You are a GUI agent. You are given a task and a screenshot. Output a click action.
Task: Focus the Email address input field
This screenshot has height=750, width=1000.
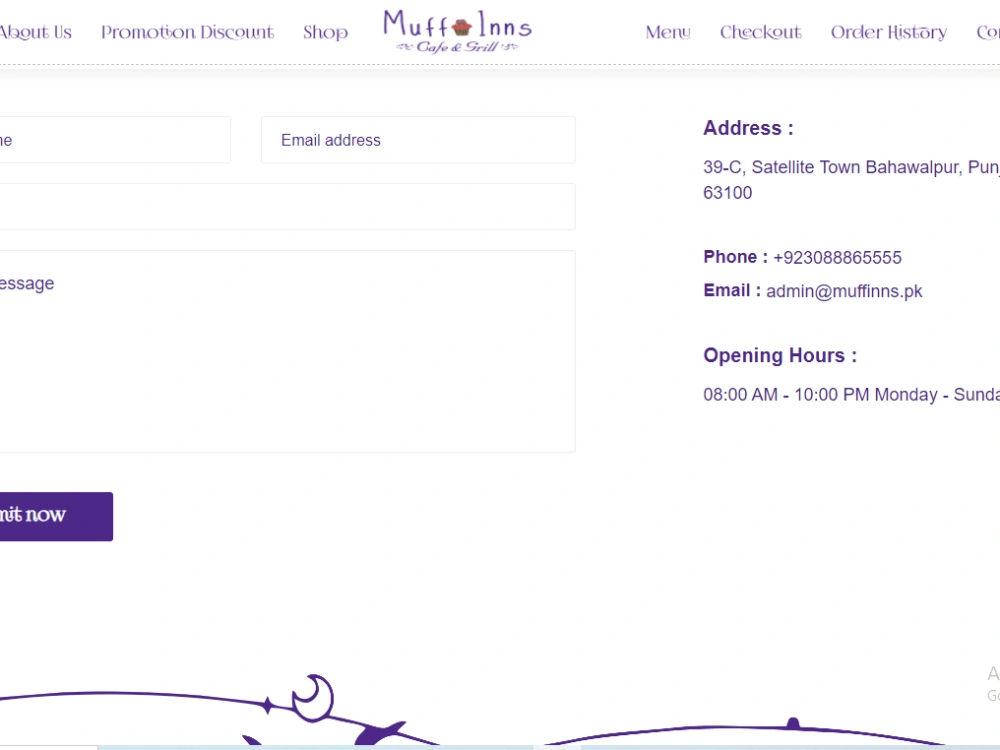(418, 140)
